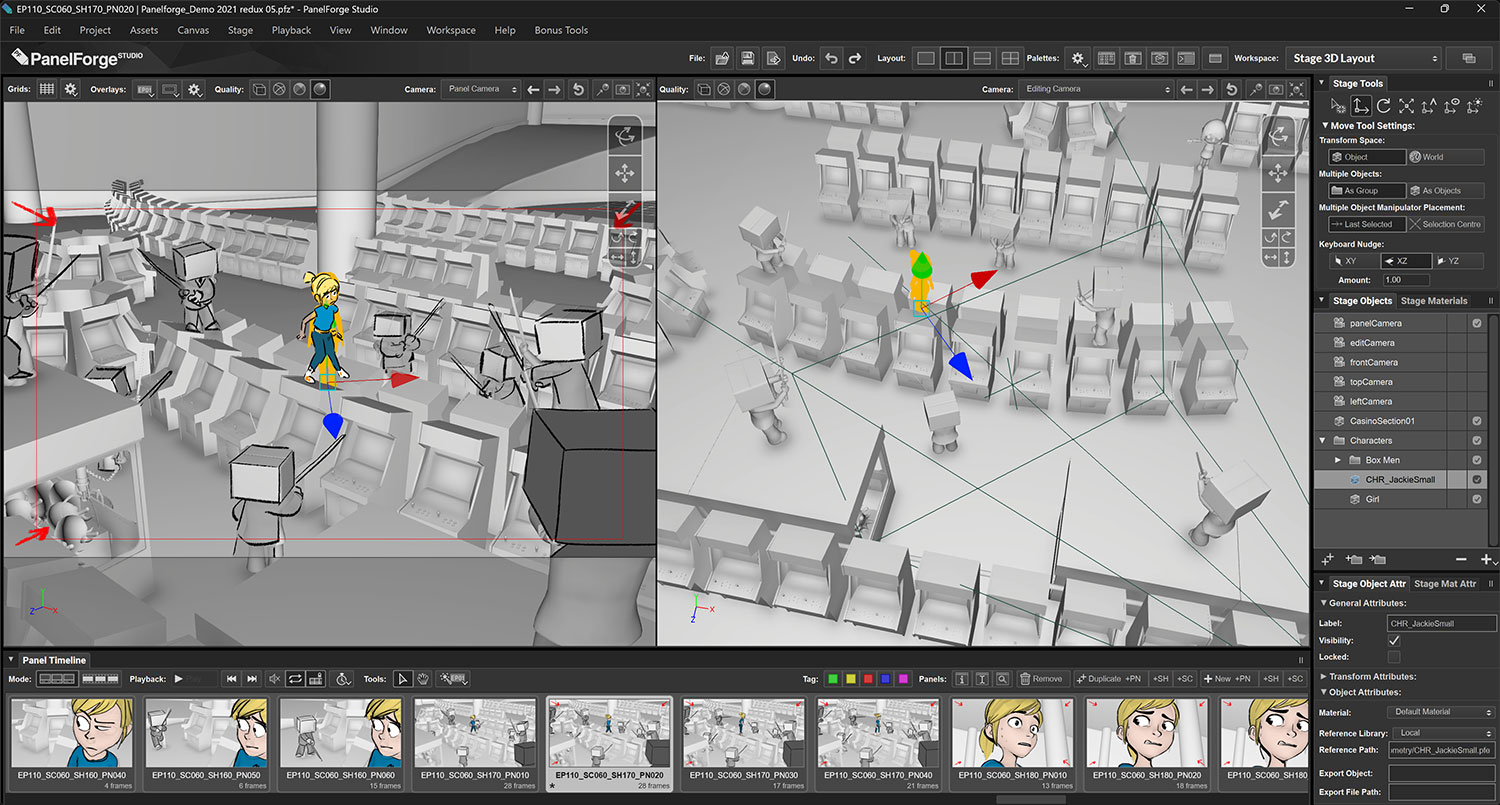Viewport: 1500px width, 805px height.
Task: Expand Transform Attributes section
Action: (1323, 676)
